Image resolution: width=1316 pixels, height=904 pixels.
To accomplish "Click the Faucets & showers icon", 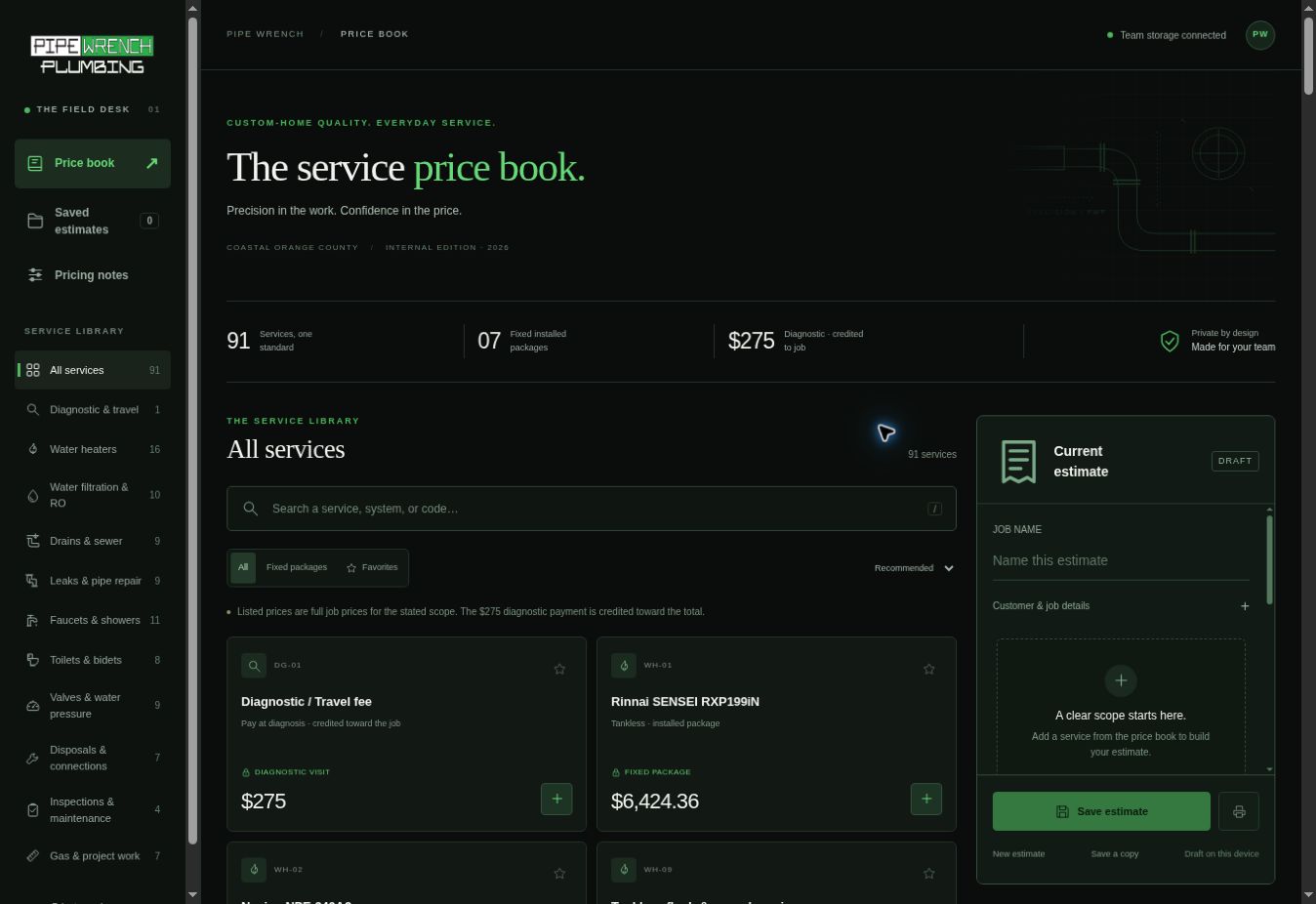I will (33, 620).
